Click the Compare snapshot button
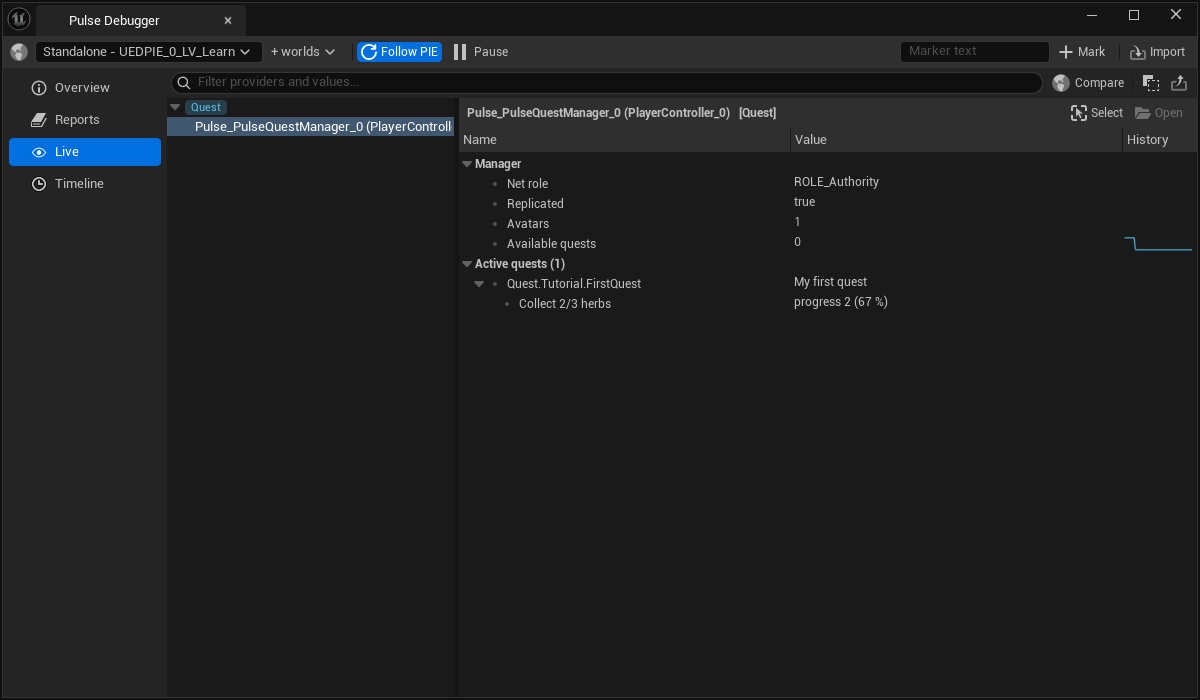Image resolution: width=1200 pixels, height=700 pixels. pyautogui.click(x=1089, y=83)
